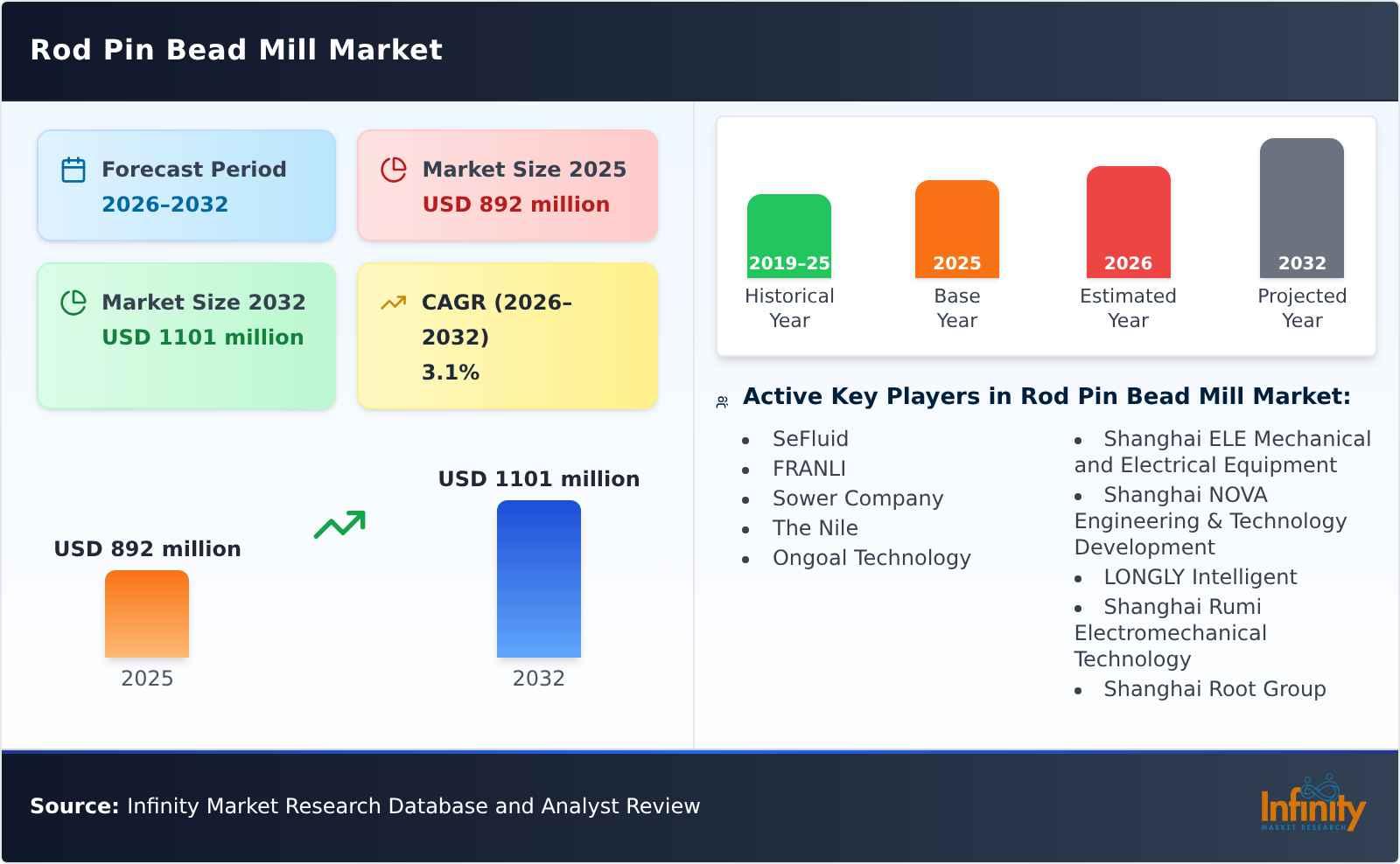Open the CAGR 3.1% card

(x=507, y=336)
